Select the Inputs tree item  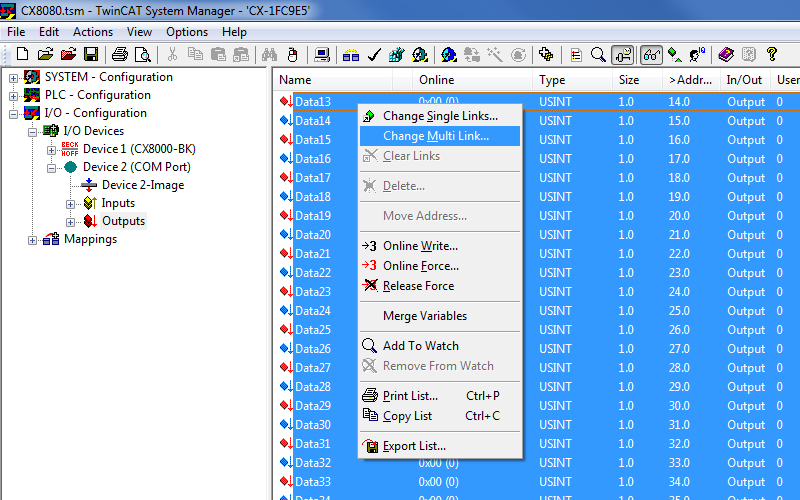(118, 203)
